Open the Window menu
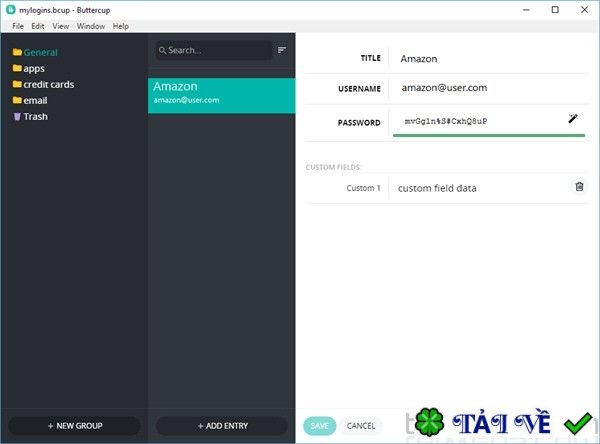Screen dimensions: 600x444 91,26
